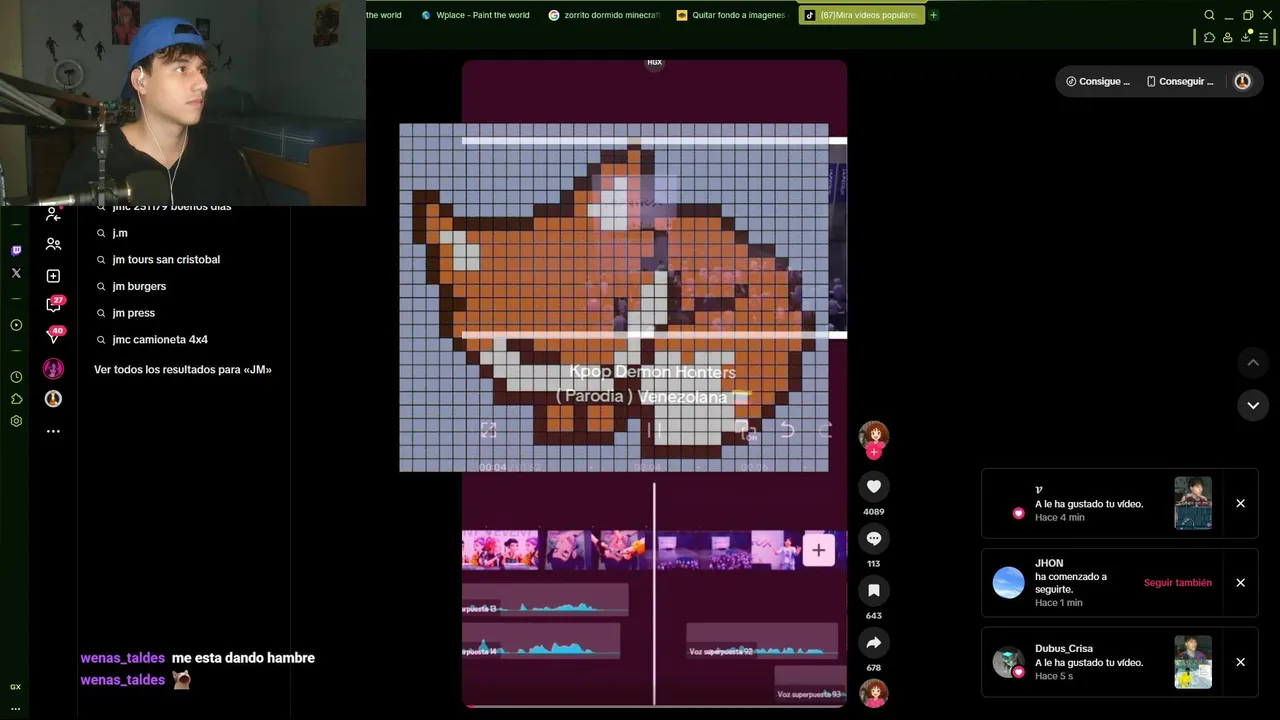Open JHON profile avatar in notification
Screen dimensions: 1280x720
(x=1008, y=582)
